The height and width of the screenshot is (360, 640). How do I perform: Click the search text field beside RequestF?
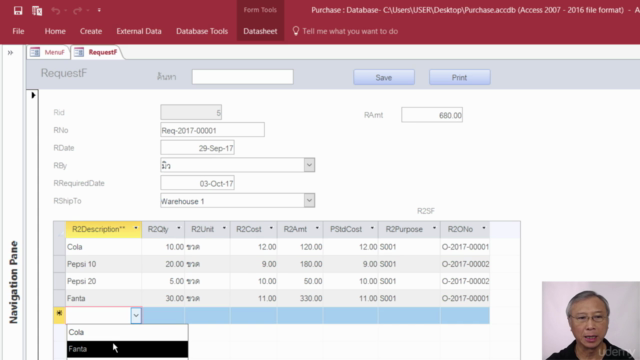click(x=242, y=77)
